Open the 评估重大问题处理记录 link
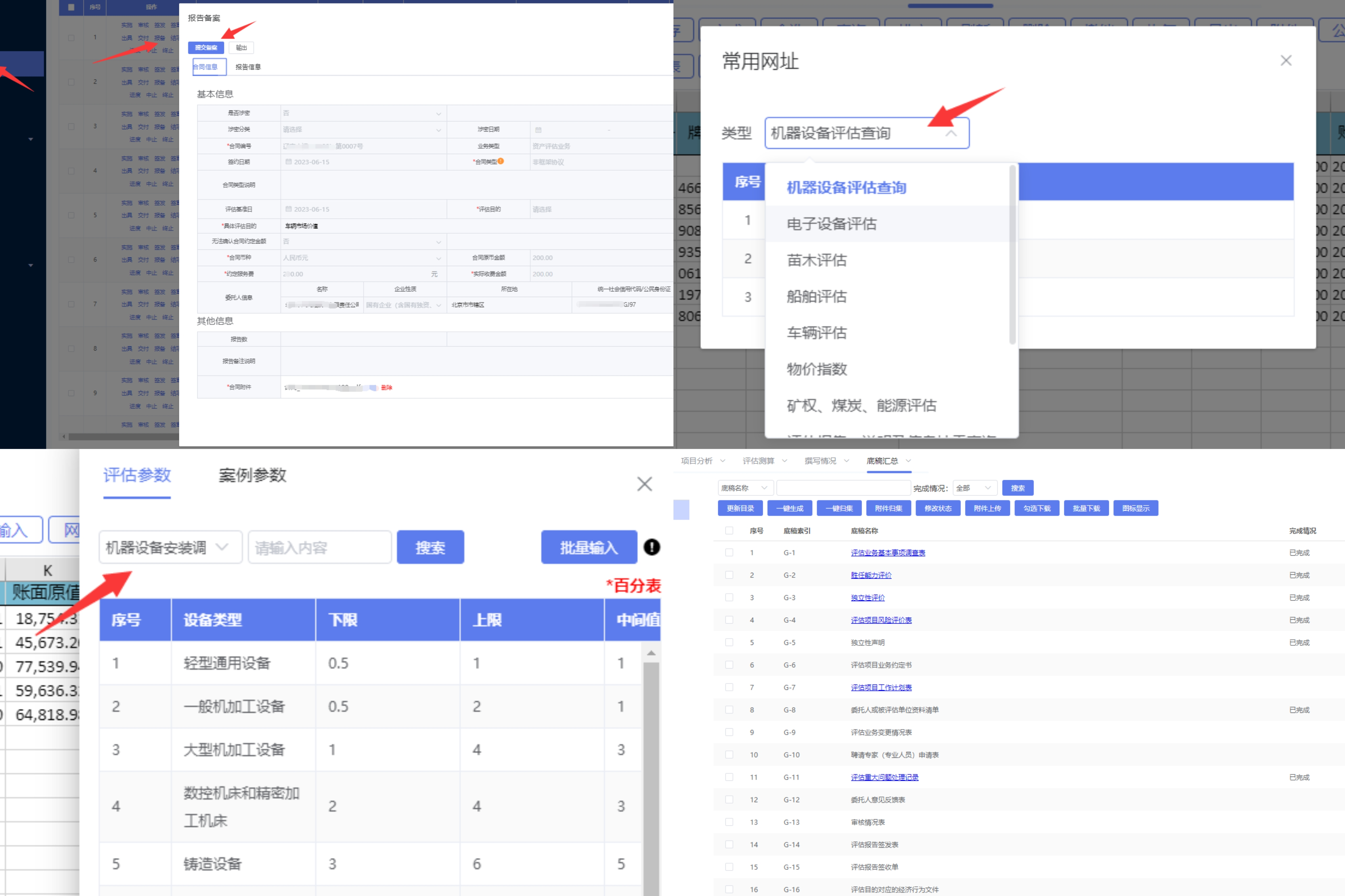Image resolution: width=1345 pixels, height=896 pixels. 884,777
